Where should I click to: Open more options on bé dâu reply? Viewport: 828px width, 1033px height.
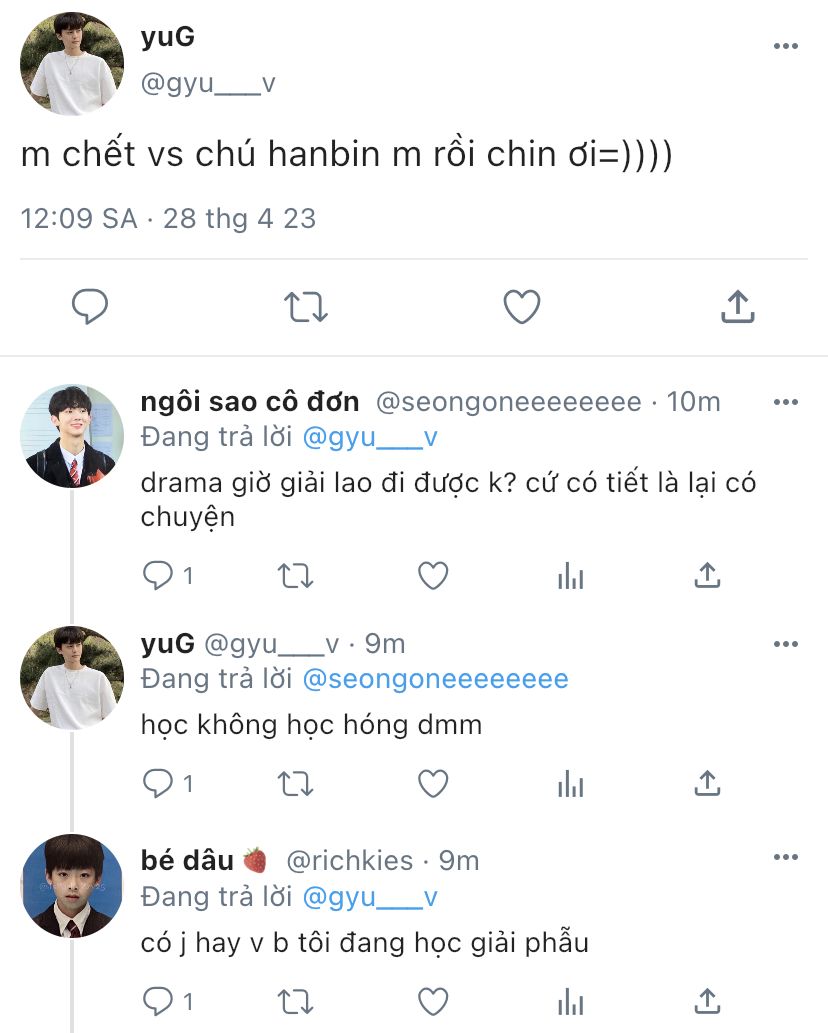coord(786,857)
